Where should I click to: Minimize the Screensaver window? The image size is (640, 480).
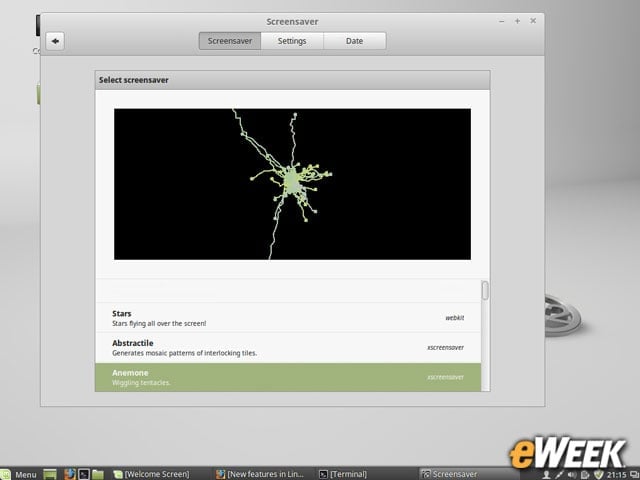[x=502, y=21]
